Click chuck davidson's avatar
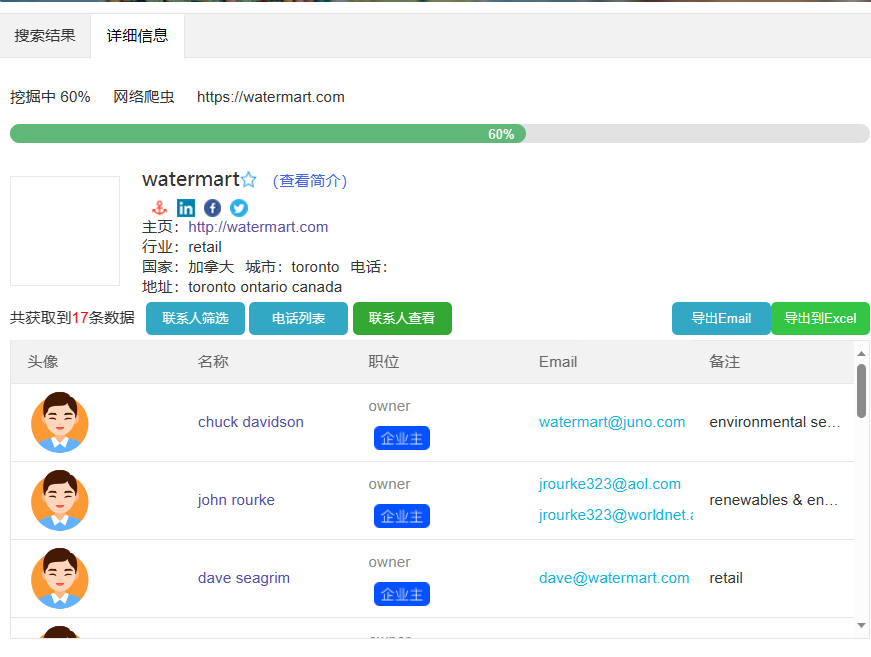 59,422
